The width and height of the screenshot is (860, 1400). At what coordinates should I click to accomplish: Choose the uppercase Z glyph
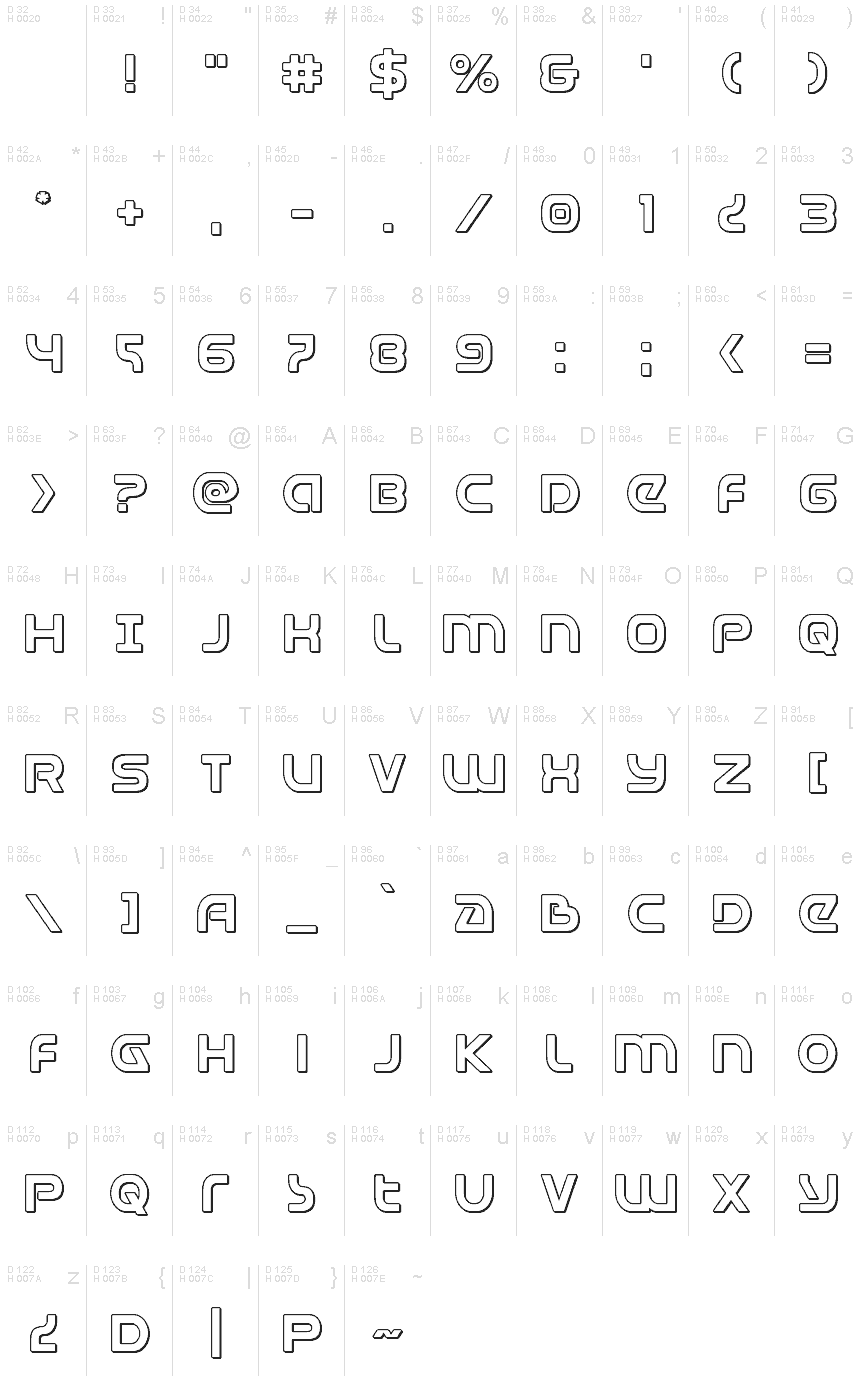732,774
